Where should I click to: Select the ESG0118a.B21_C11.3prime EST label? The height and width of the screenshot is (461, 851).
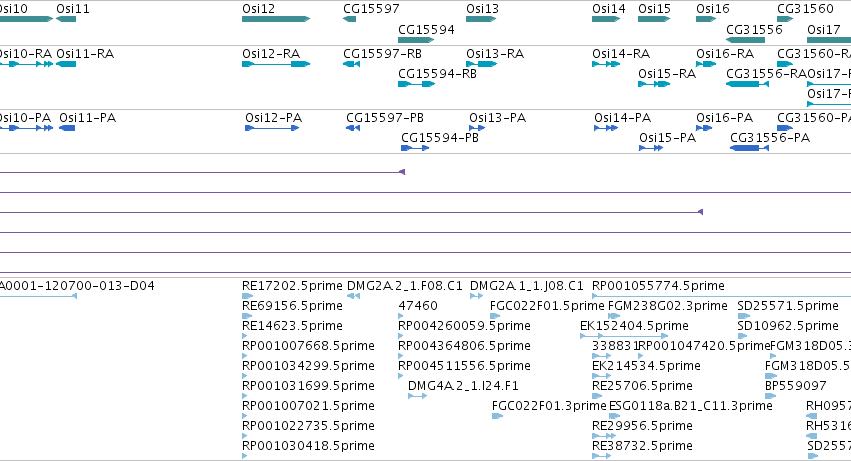click(x=690, y=406)
